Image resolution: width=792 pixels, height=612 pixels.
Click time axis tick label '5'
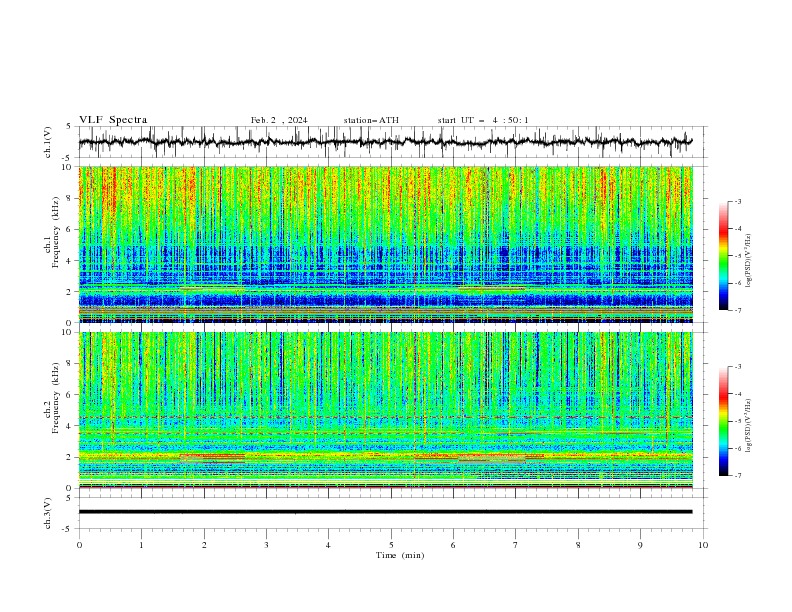coord(391,545)
